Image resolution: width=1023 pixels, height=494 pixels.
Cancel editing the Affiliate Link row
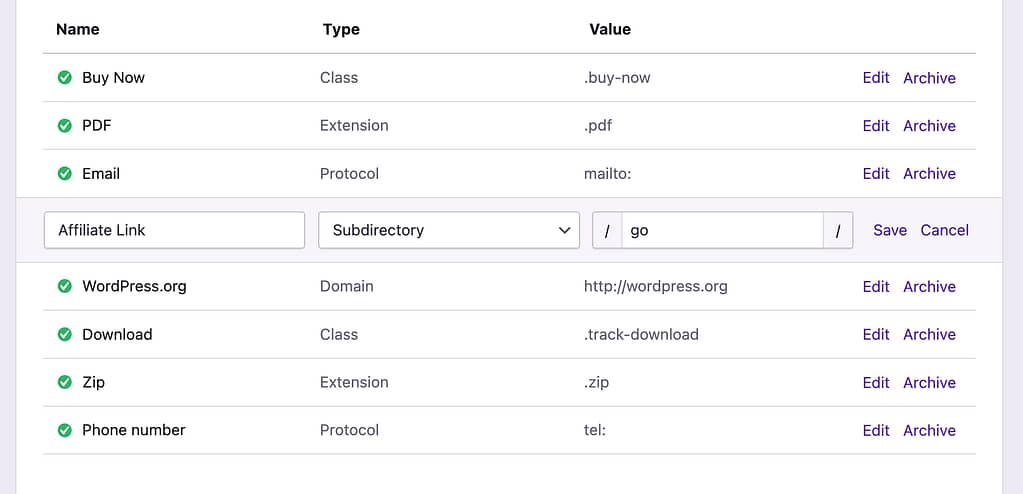[x=944, y=230]
